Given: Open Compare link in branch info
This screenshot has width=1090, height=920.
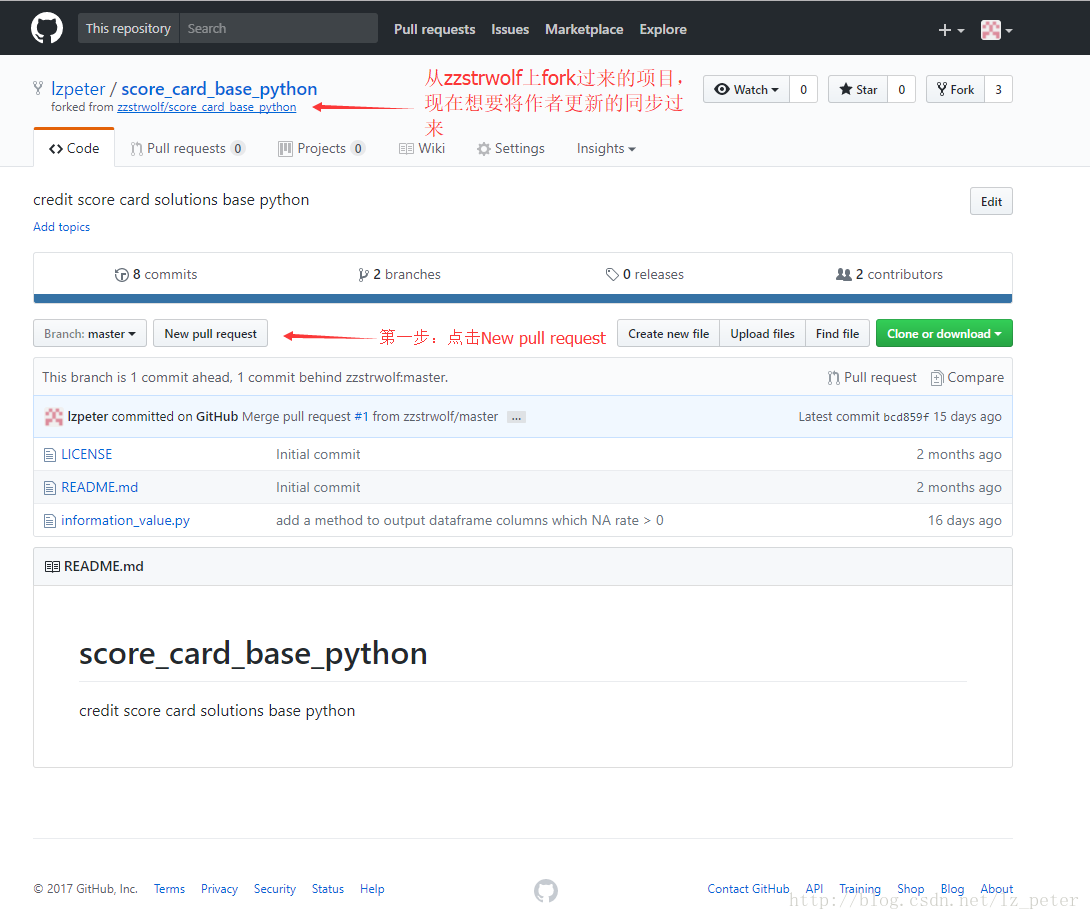Looking at the screenshot, I should point(967,378).
